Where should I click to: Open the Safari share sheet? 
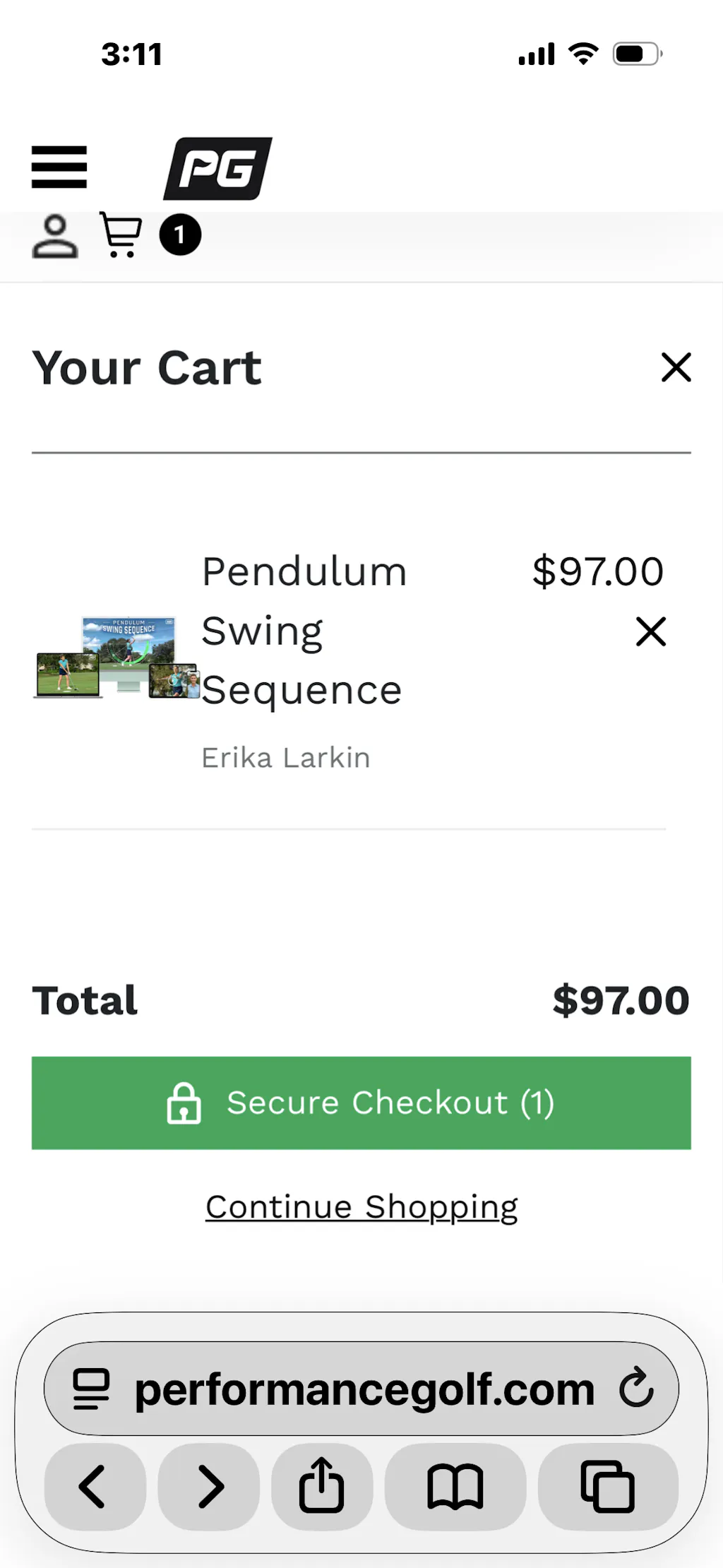(x=322, y=1486)
